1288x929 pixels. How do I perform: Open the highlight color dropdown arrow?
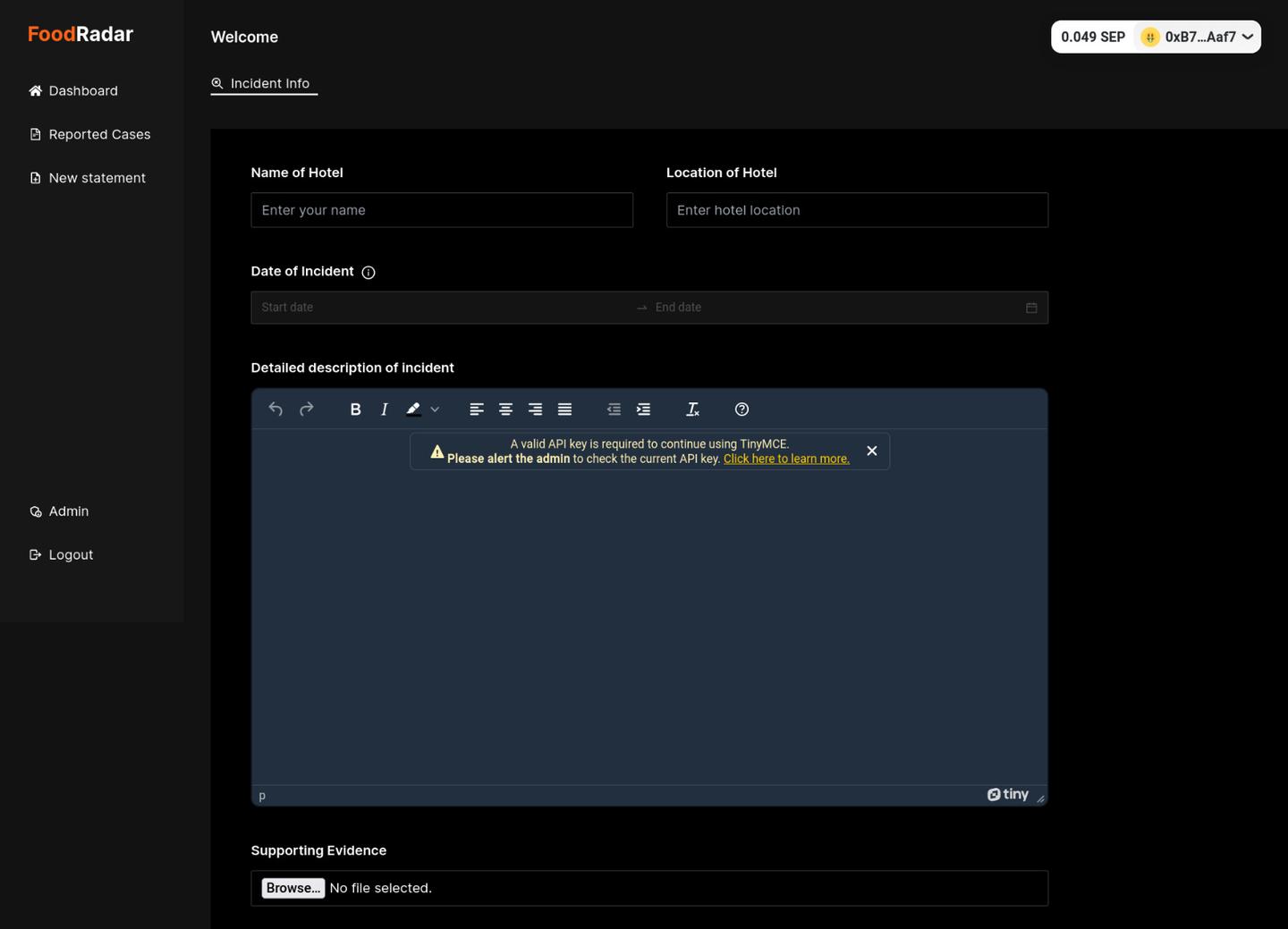435,410
